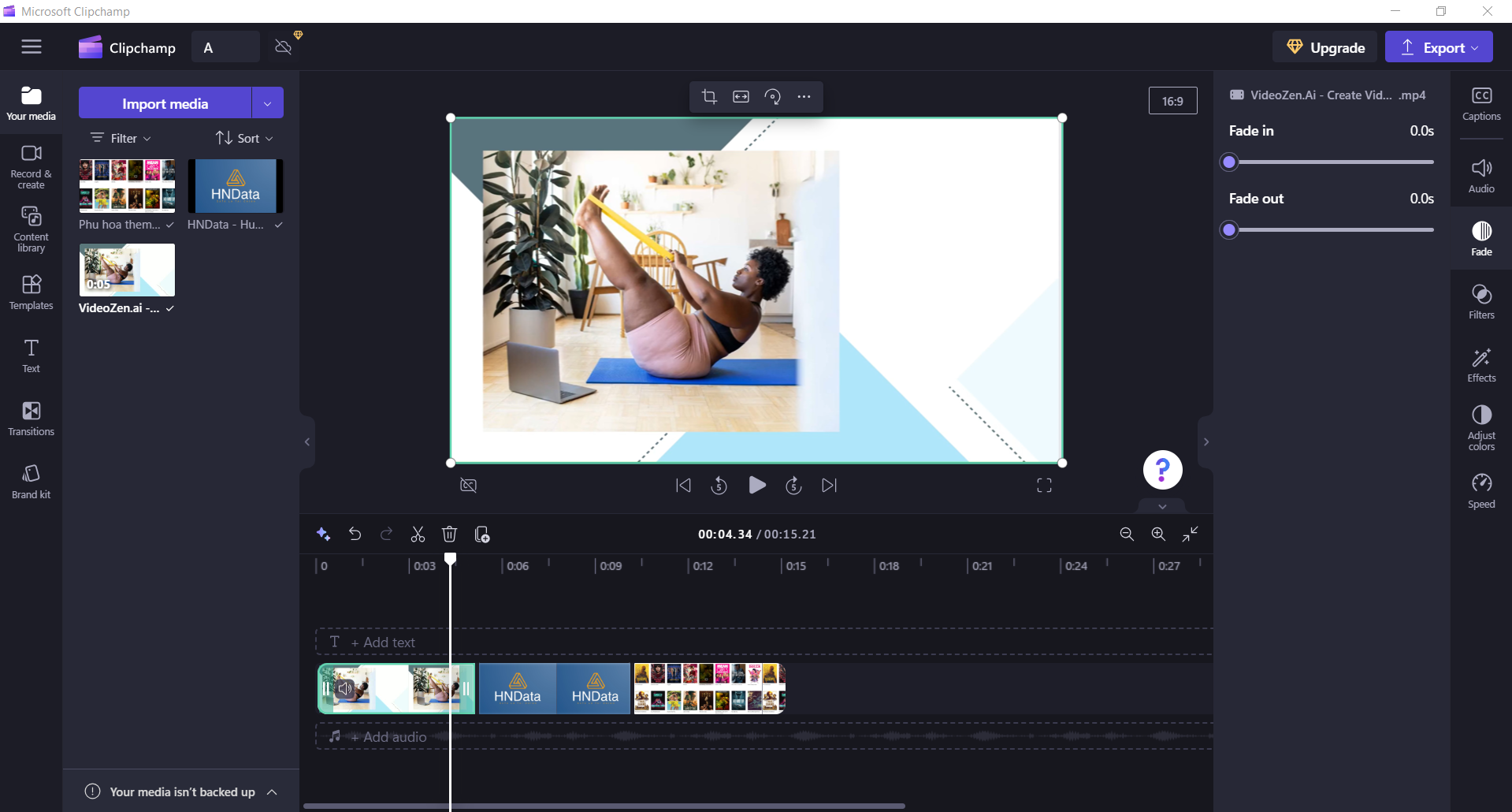Click the Upgrade button

point(1324,47)
